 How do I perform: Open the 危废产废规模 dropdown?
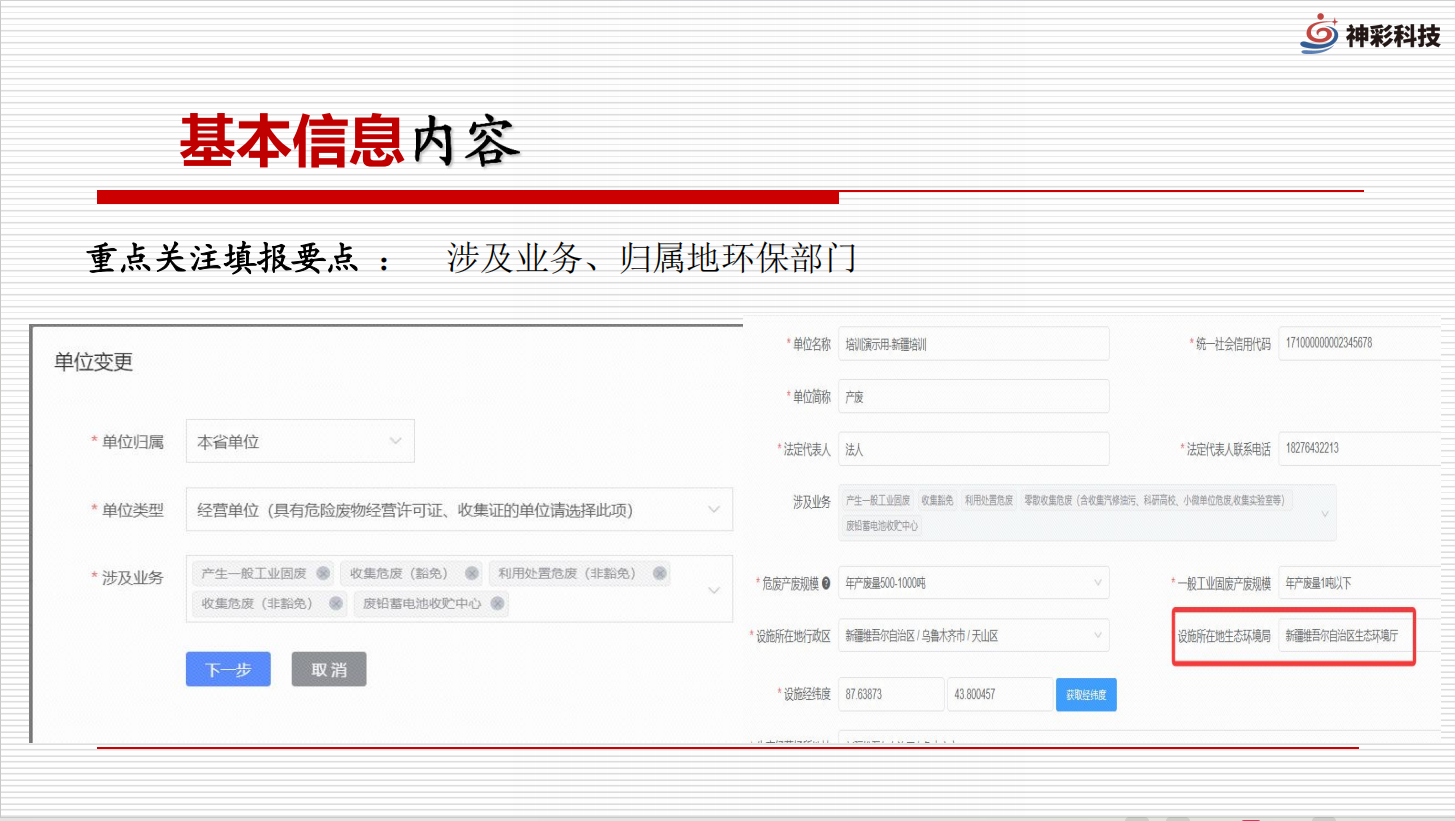point(973,582)
